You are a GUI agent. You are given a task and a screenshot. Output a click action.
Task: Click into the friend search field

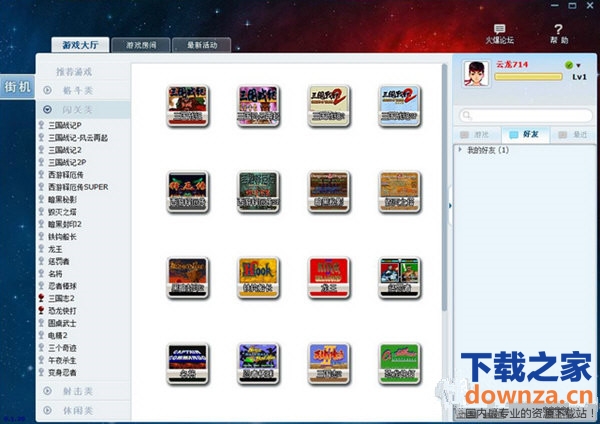[x=526, y=115]
